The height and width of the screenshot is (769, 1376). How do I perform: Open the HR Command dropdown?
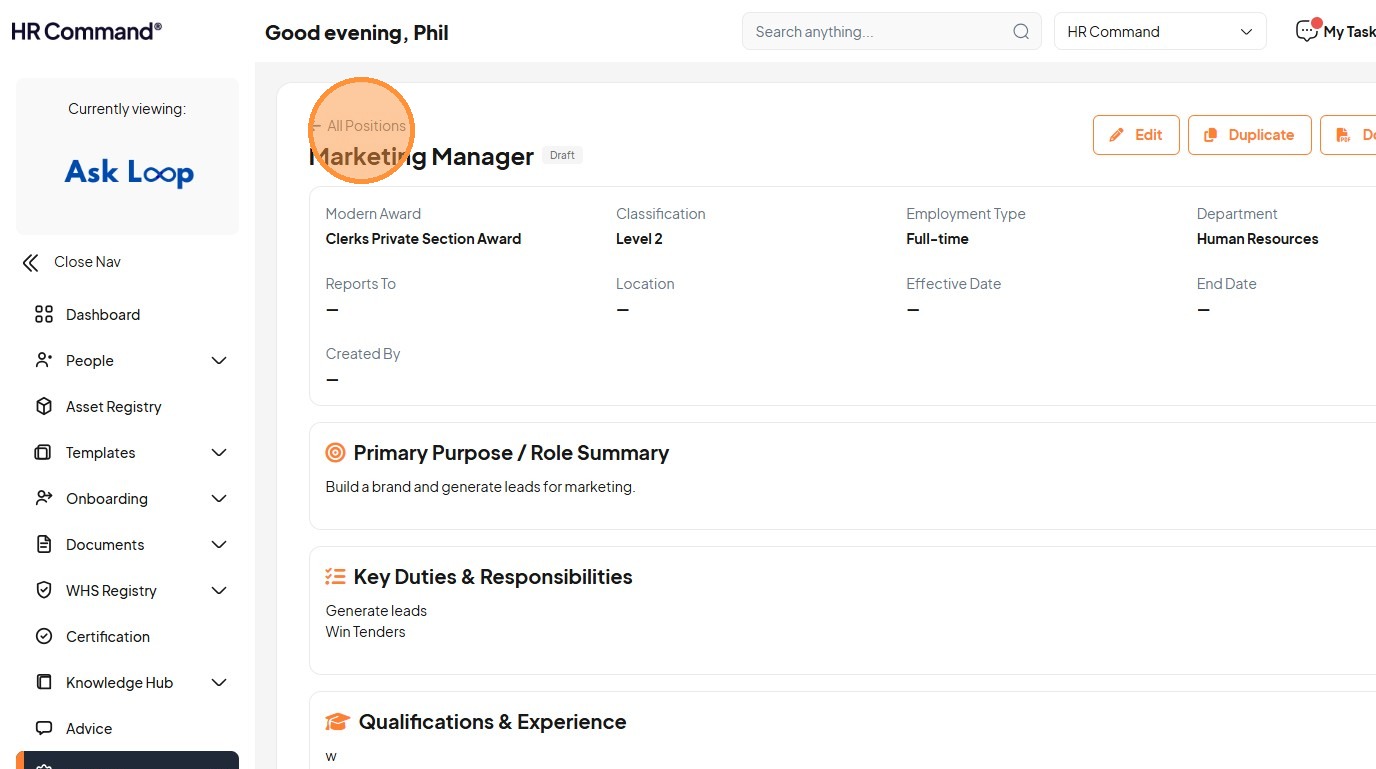1160,32
